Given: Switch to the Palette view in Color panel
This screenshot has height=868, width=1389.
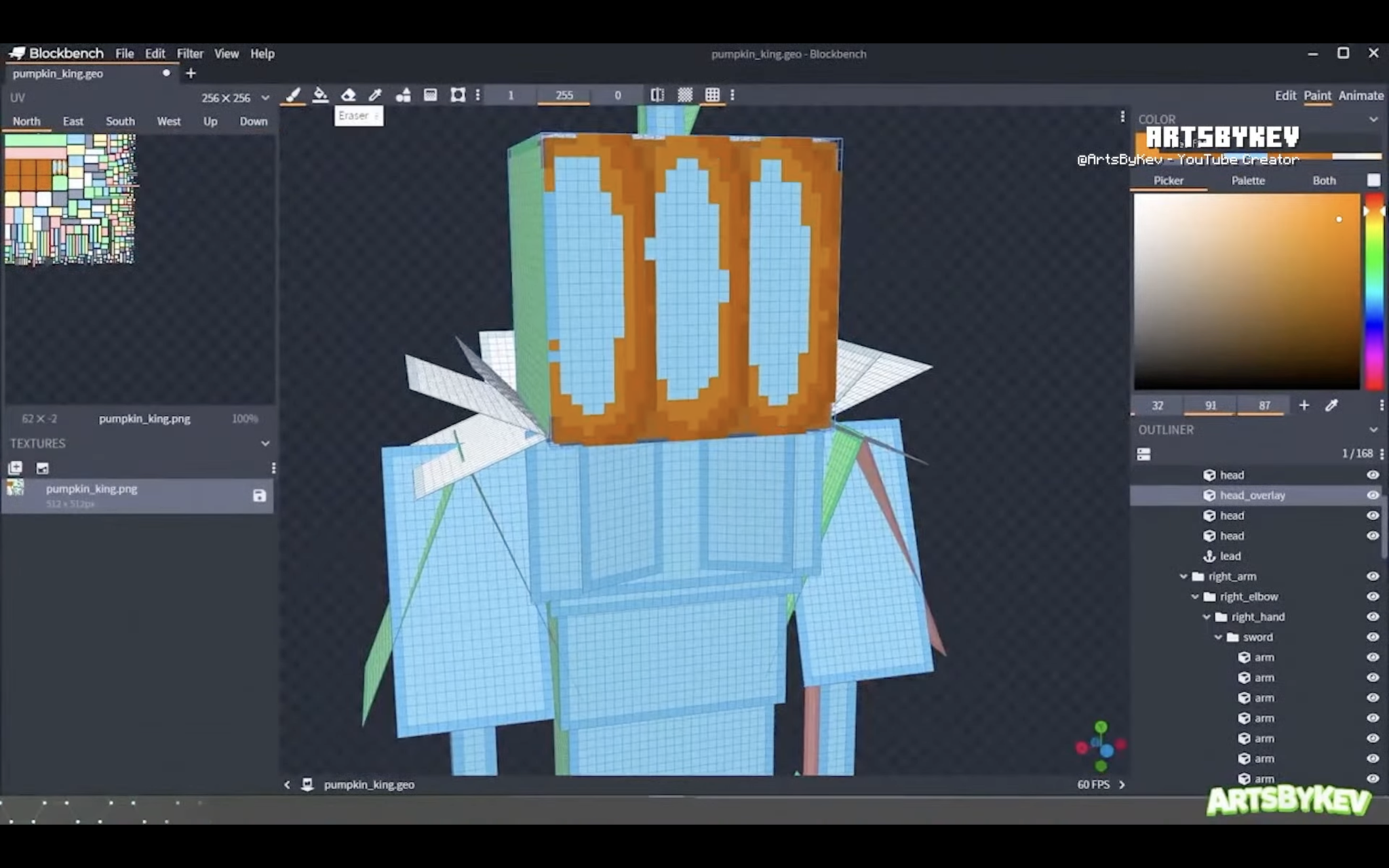Looking at the screenshot, I should click(1248, 180).
